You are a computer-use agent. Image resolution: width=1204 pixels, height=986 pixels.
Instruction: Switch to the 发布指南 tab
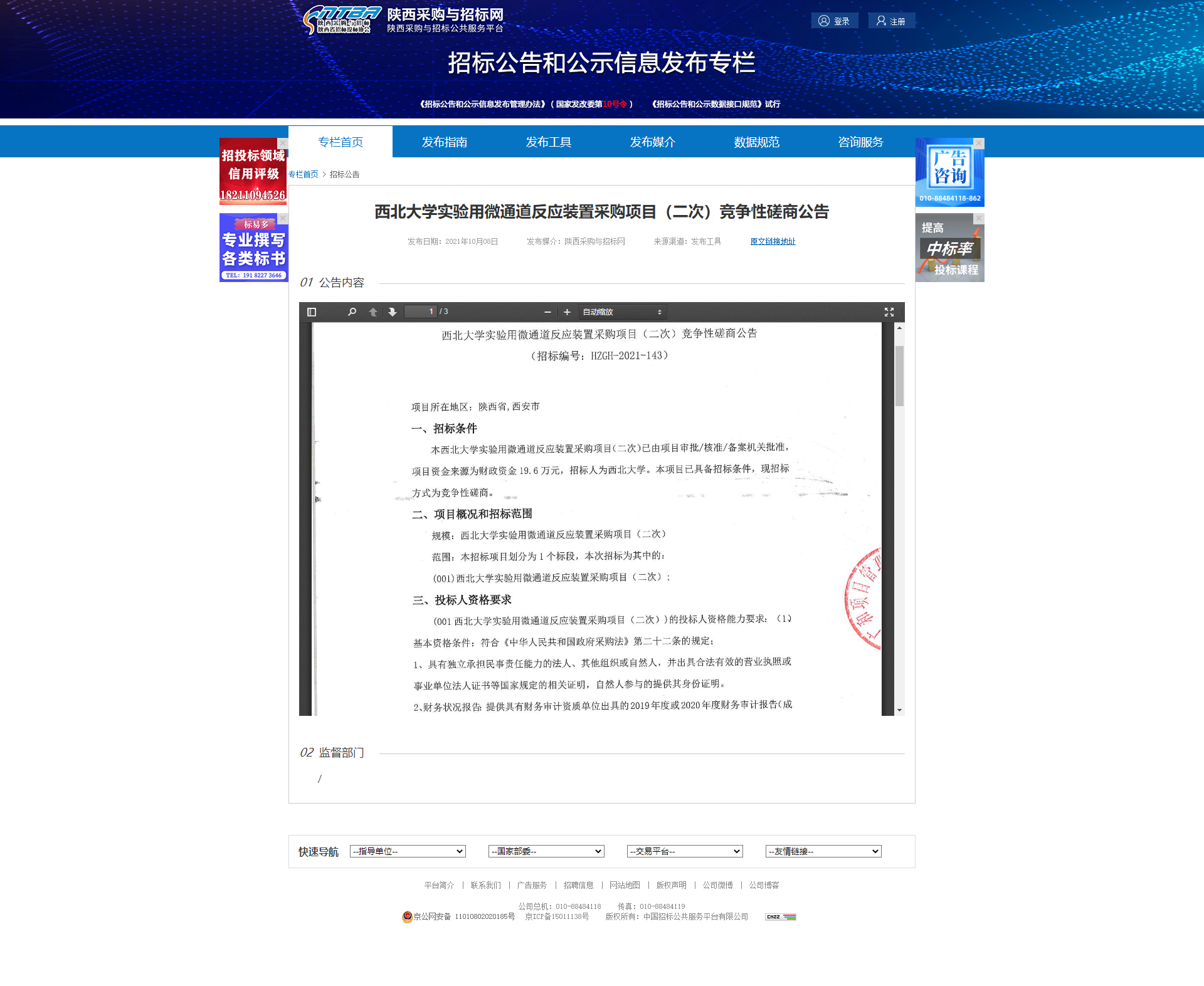(445, 142)
